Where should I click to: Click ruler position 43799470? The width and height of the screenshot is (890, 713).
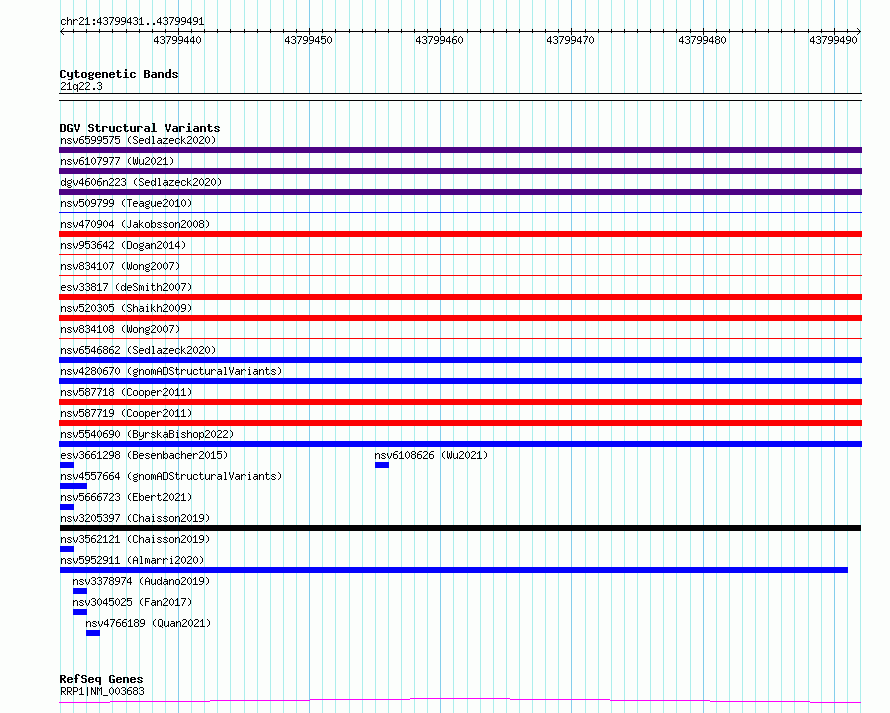(x=570, y=40)
